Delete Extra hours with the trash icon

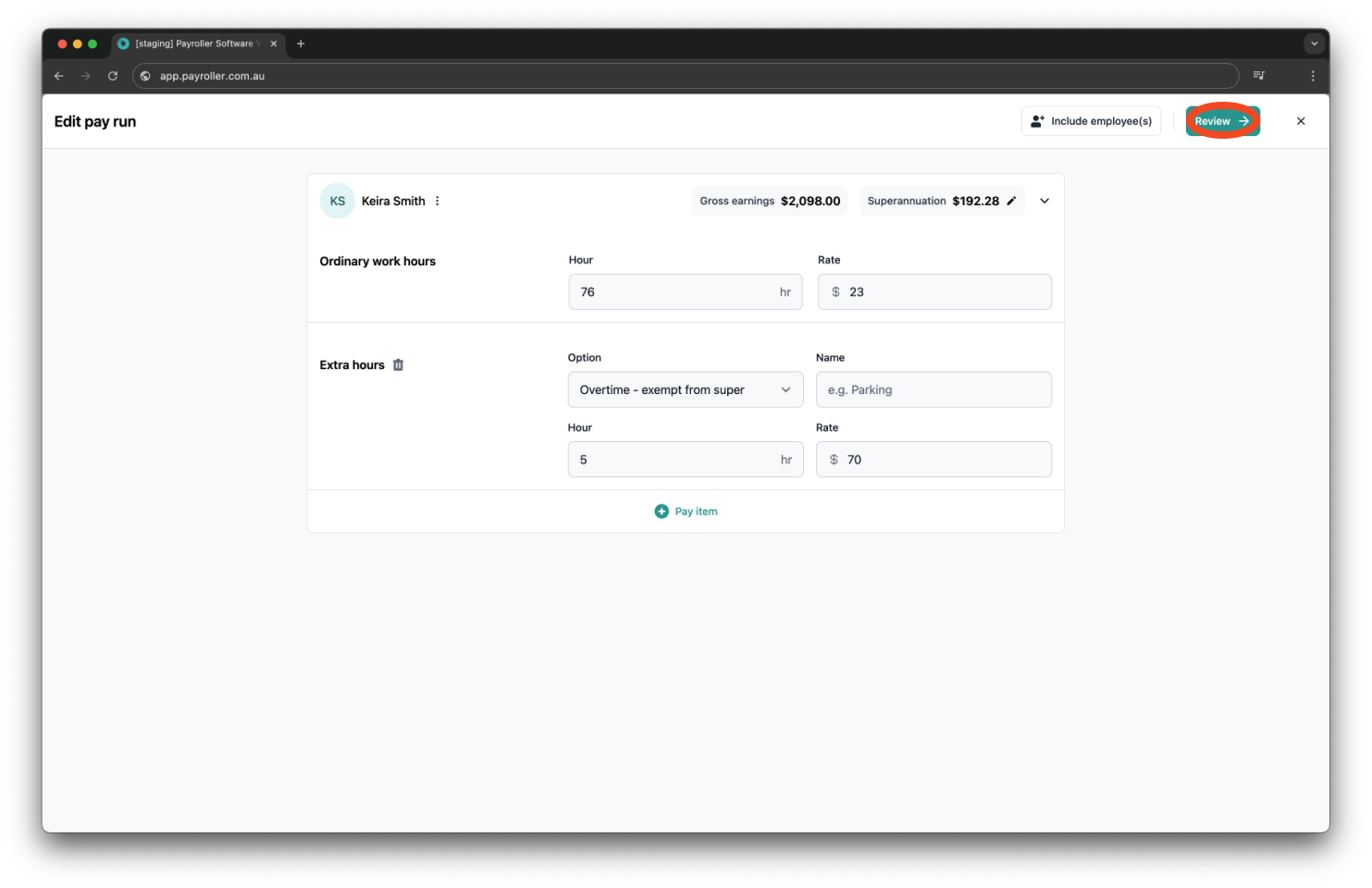398,365
